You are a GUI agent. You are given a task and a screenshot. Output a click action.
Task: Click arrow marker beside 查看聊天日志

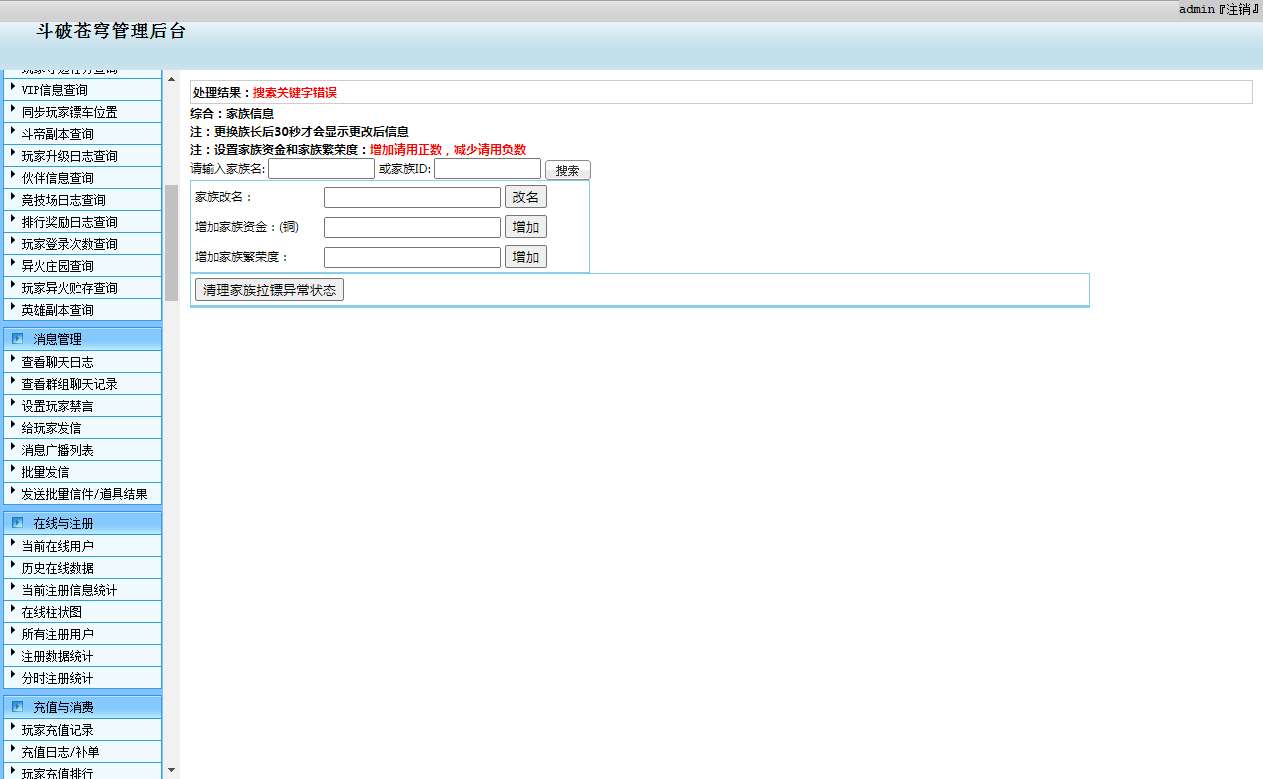pyautogui.click(x=13, y=360)
